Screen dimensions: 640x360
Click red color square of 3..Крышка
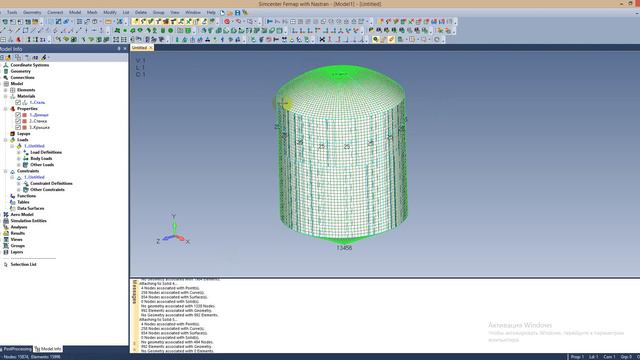pyautogui.click(x=24, y=127)
